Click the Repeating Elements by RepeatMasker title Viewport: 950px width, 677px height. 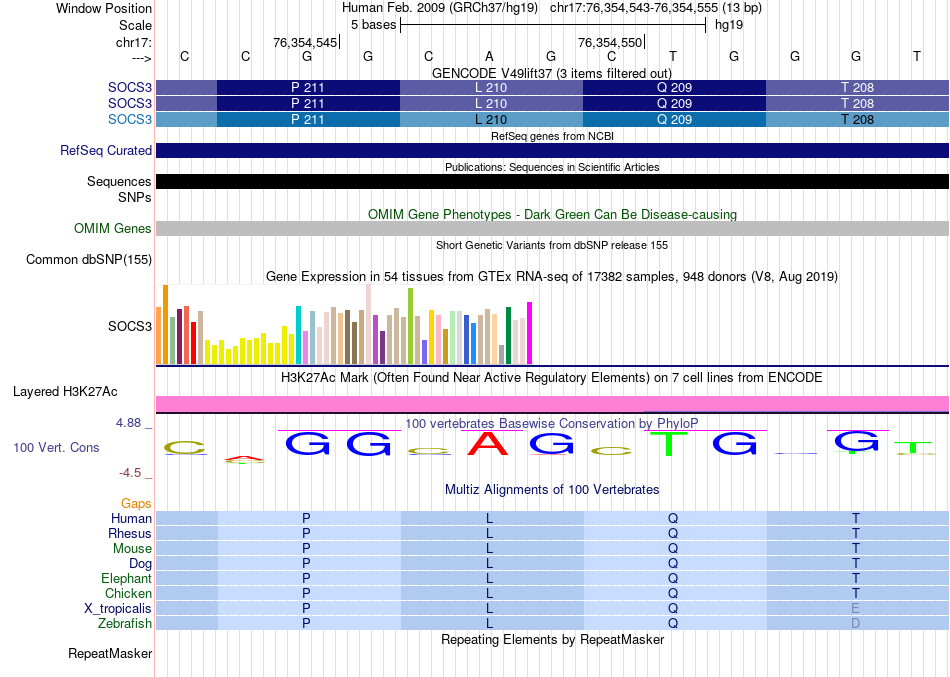[x=552, y=639]
